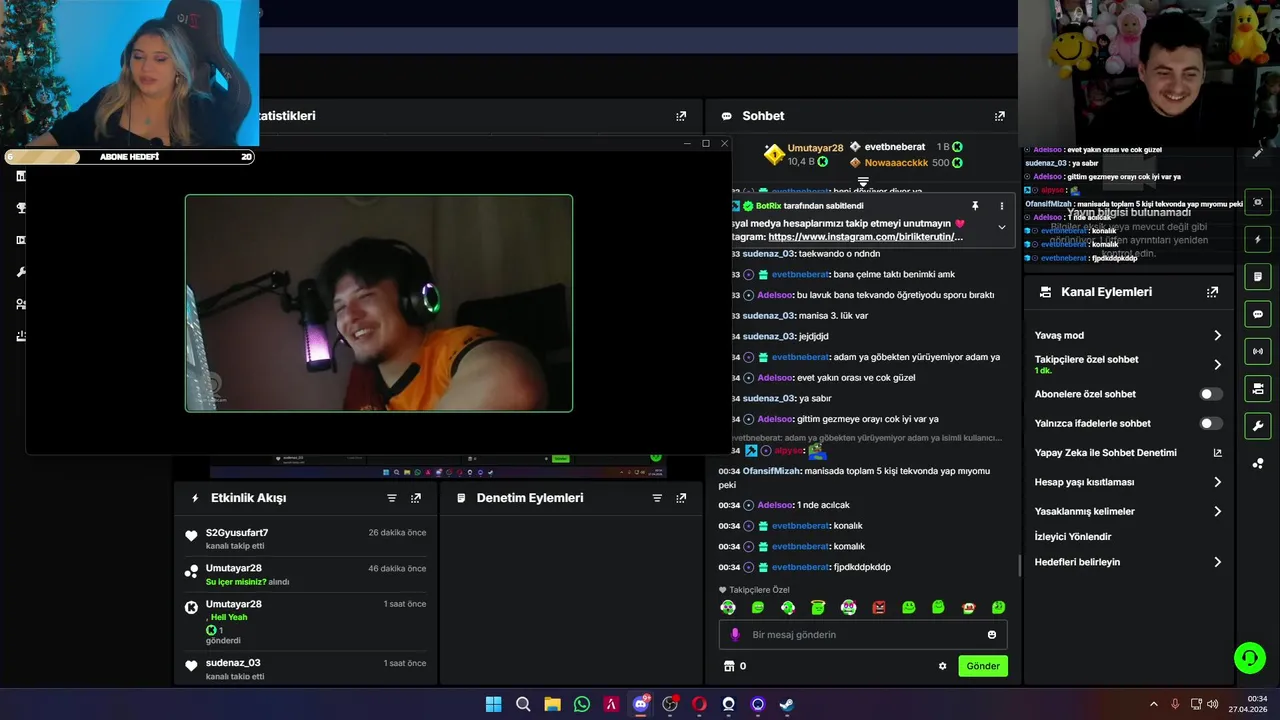
Task: Click the webcam preview thumbnail
Action: (x=379, y=303)
